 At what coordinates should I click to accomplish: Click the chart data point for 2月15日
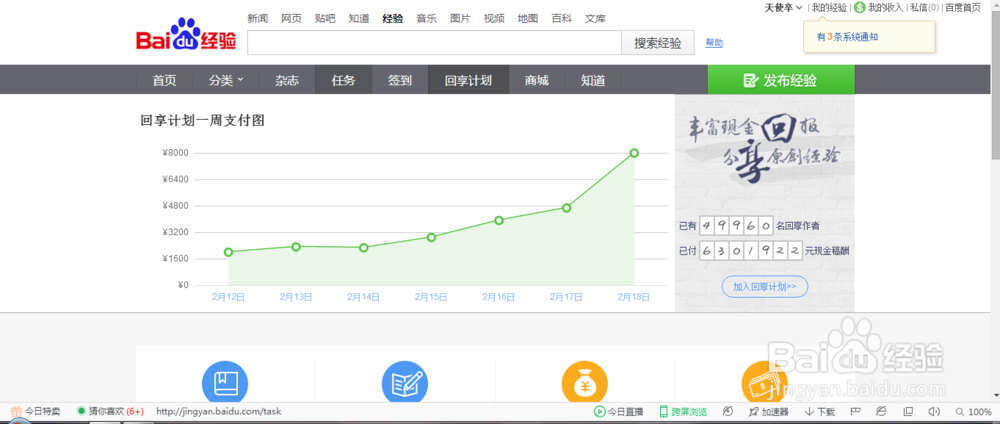click(x=431, y=237)
